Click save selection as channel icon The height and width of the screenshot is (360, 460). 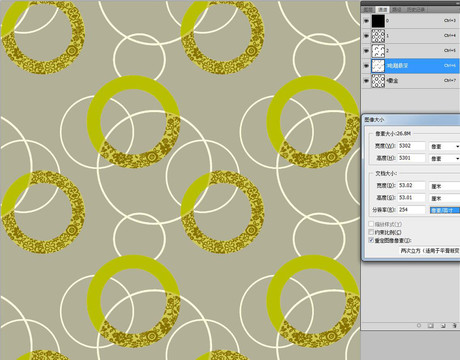pyautogui.click(x=431, y=325)
